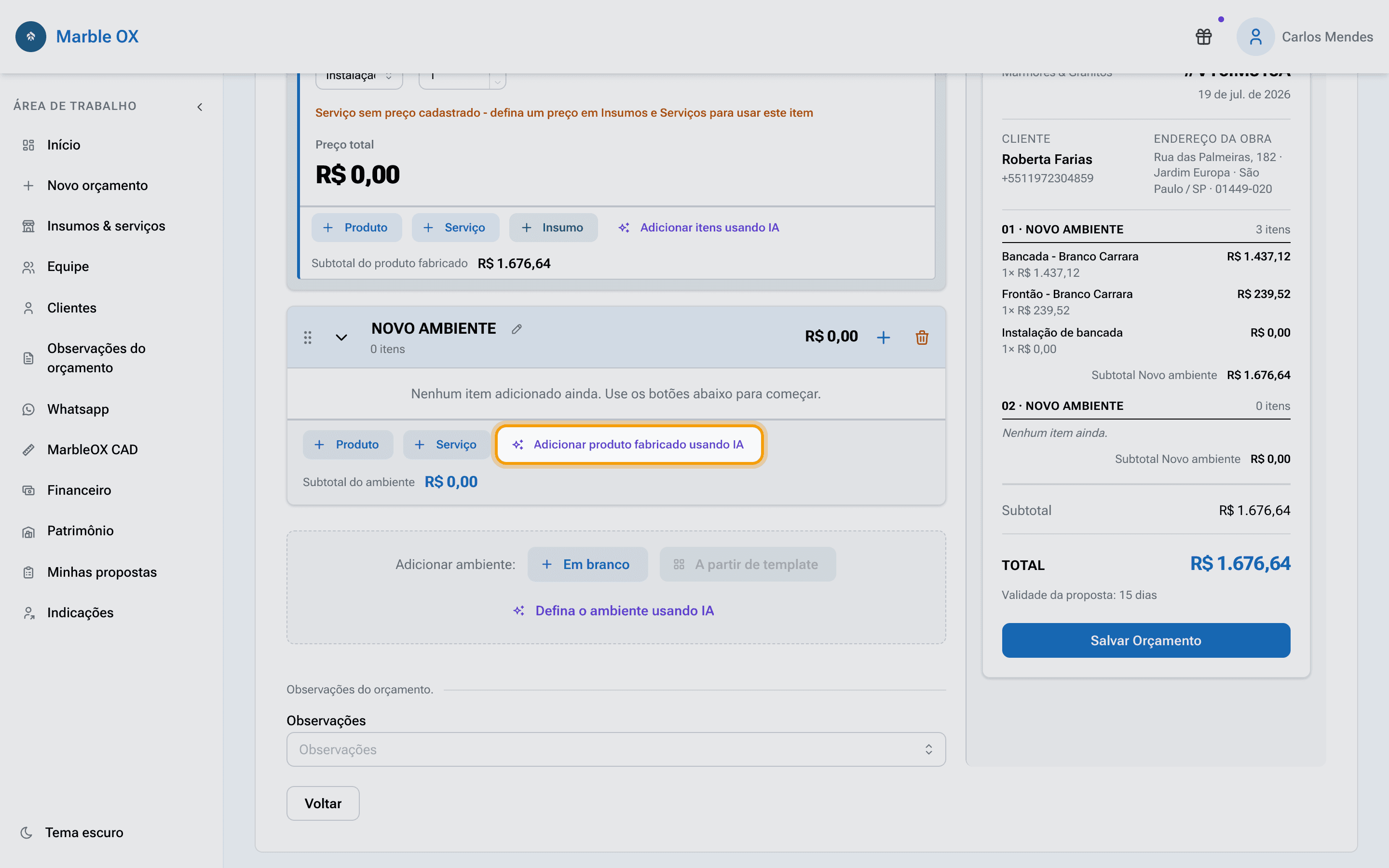Screen dimensions: 1389x868
Task: Edit the Novo Ambiente name pencil icon
Action: click(517, 329)
